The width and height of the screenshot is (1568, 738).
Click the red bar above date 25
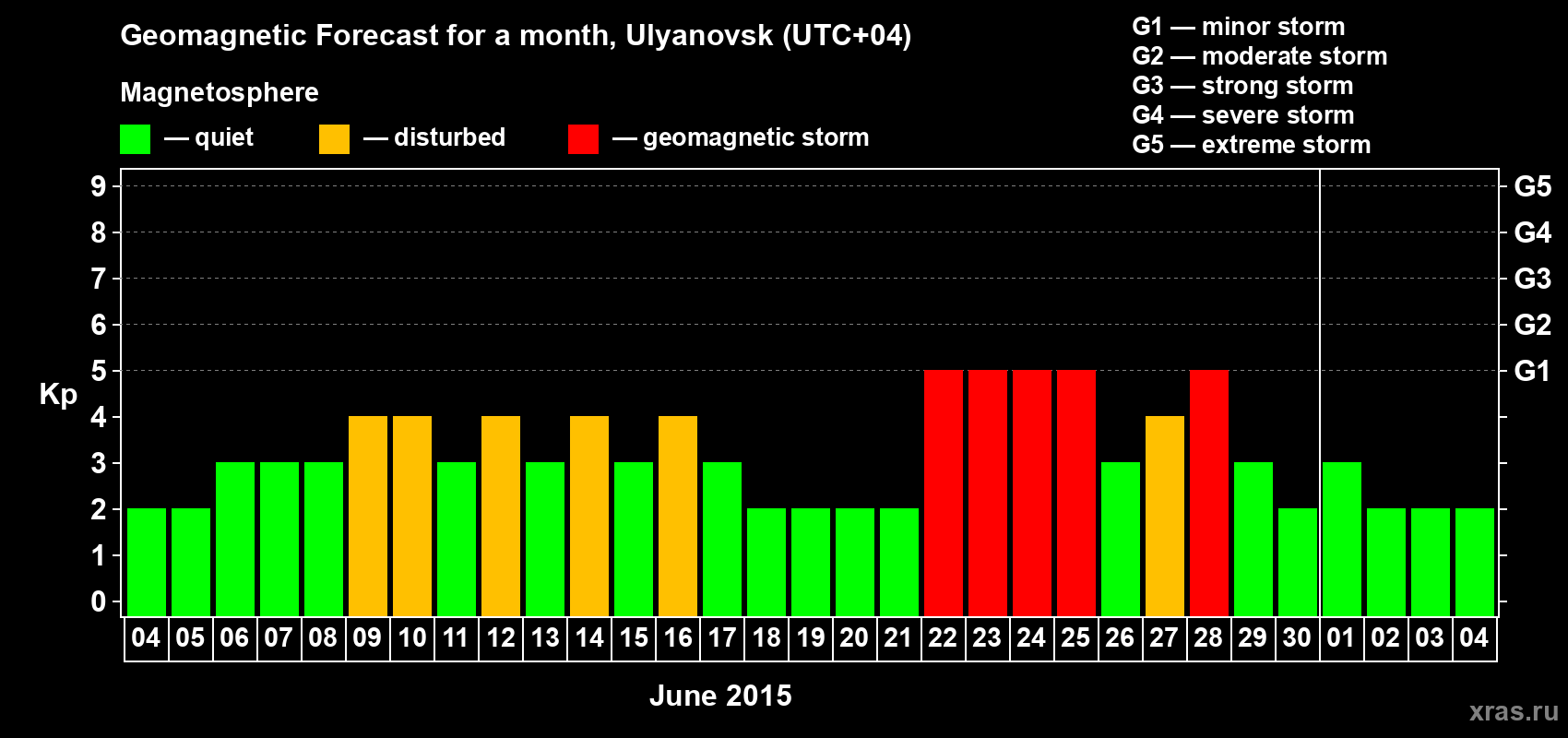[x=1076, y=494]
